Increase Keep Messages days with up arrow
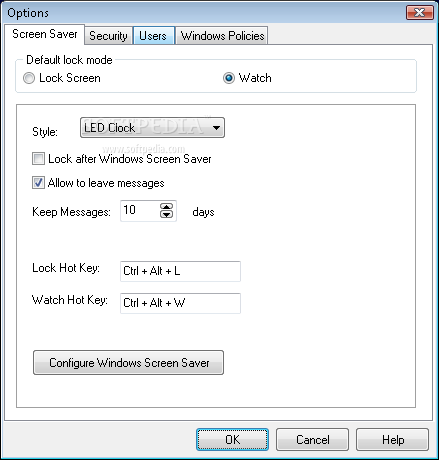439x460 pixels. coord(166,207)
